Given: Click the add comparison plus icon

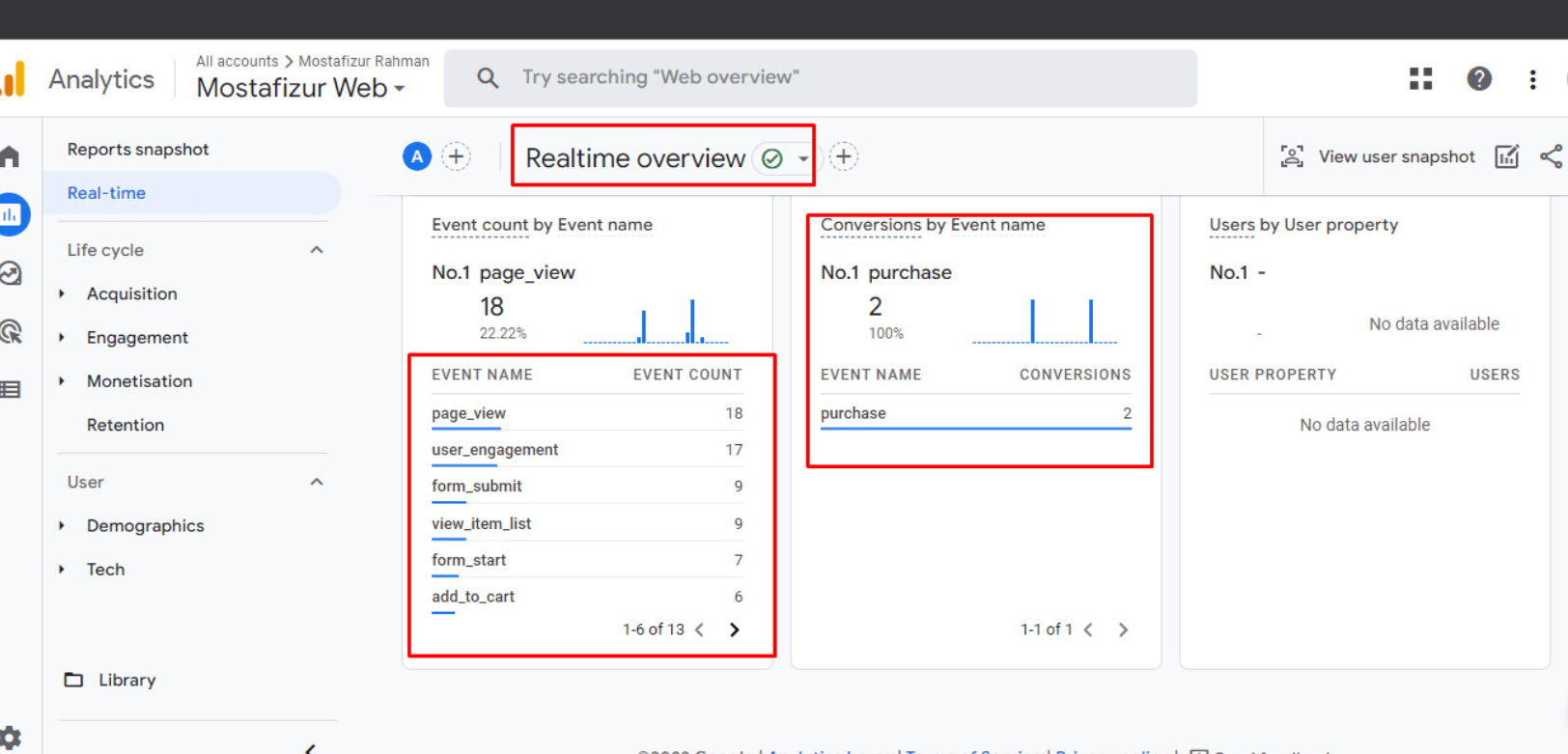Looking at the screenshot, I should [456, 156].
